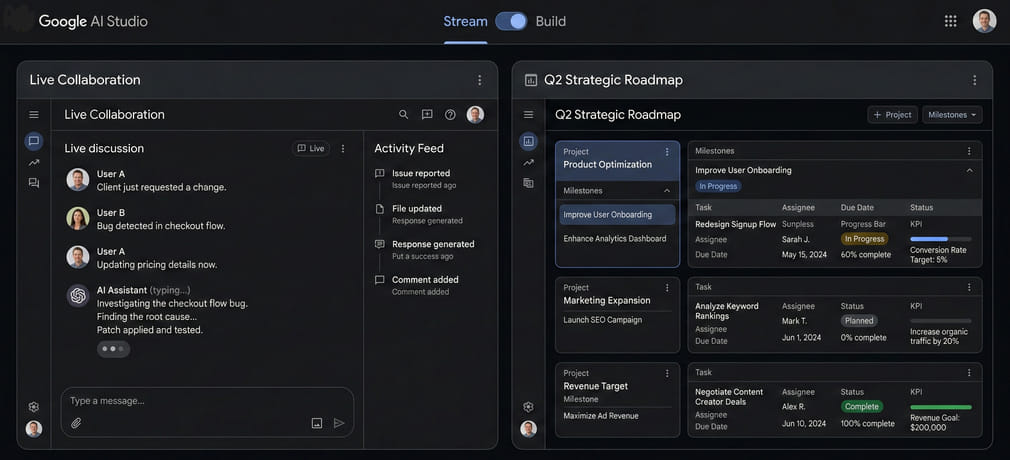The height and width of the screenshot is (460, 1010).
Task: Toggle the Stream/Build switch
Action: coord(511,21)
